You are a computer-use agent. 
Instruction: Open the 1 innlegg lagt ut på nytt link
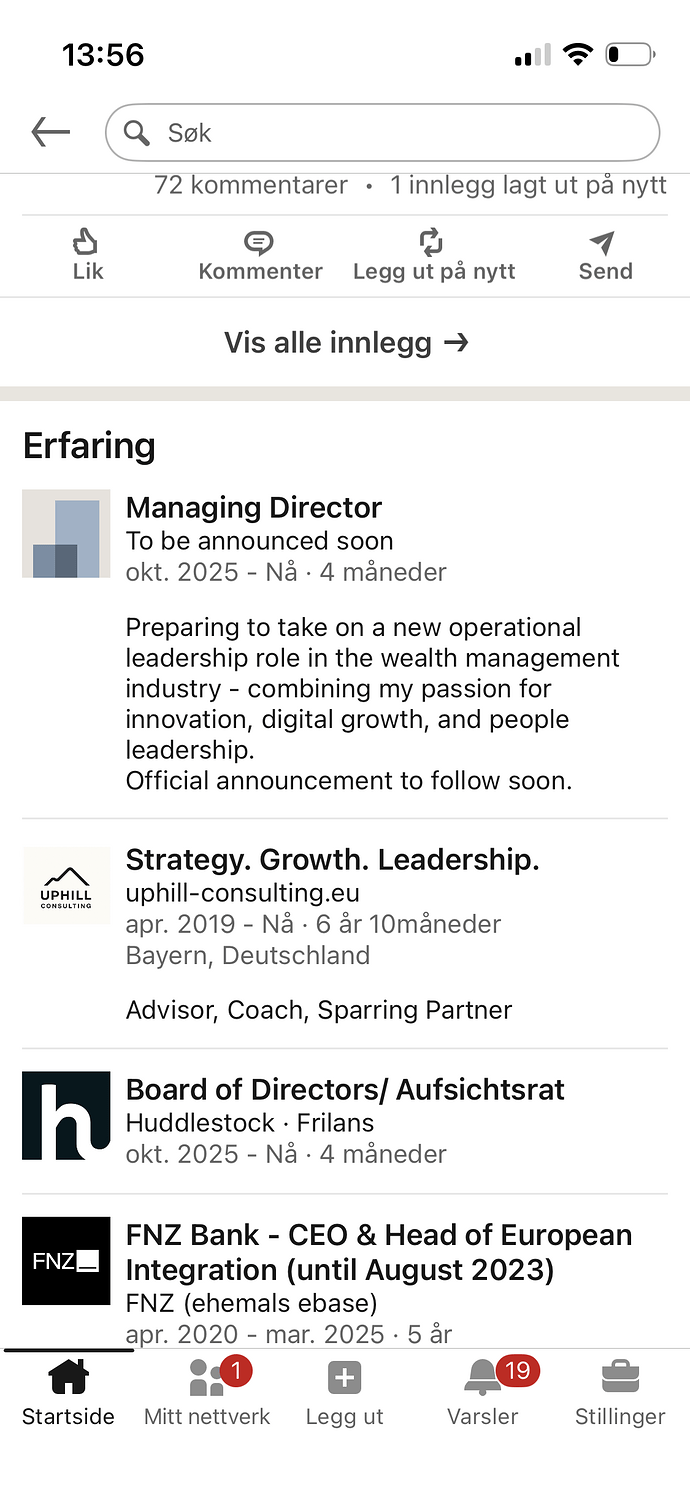(528, 185)
